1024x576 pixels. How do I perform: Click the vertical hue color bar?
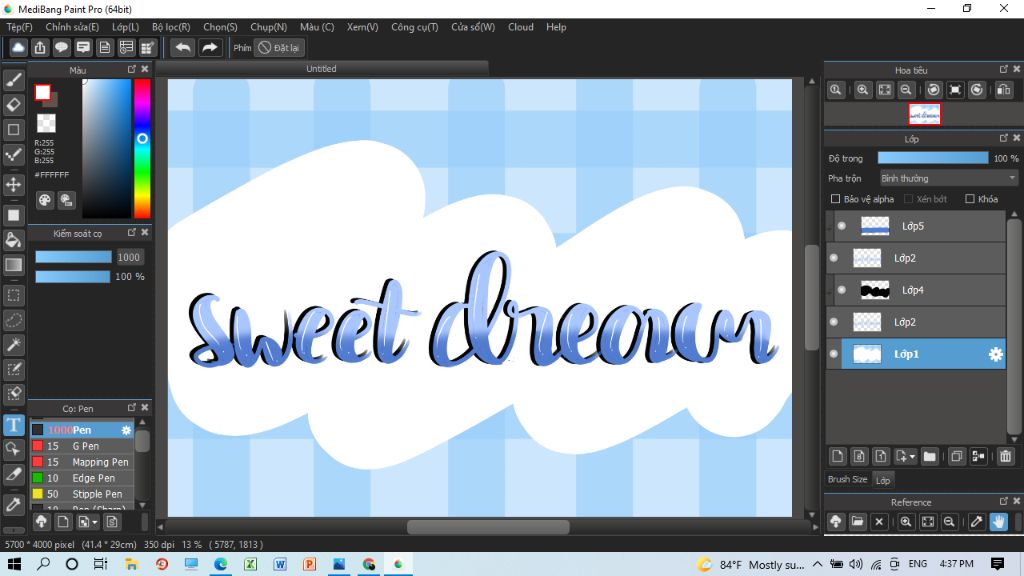[x=142, y=148]
